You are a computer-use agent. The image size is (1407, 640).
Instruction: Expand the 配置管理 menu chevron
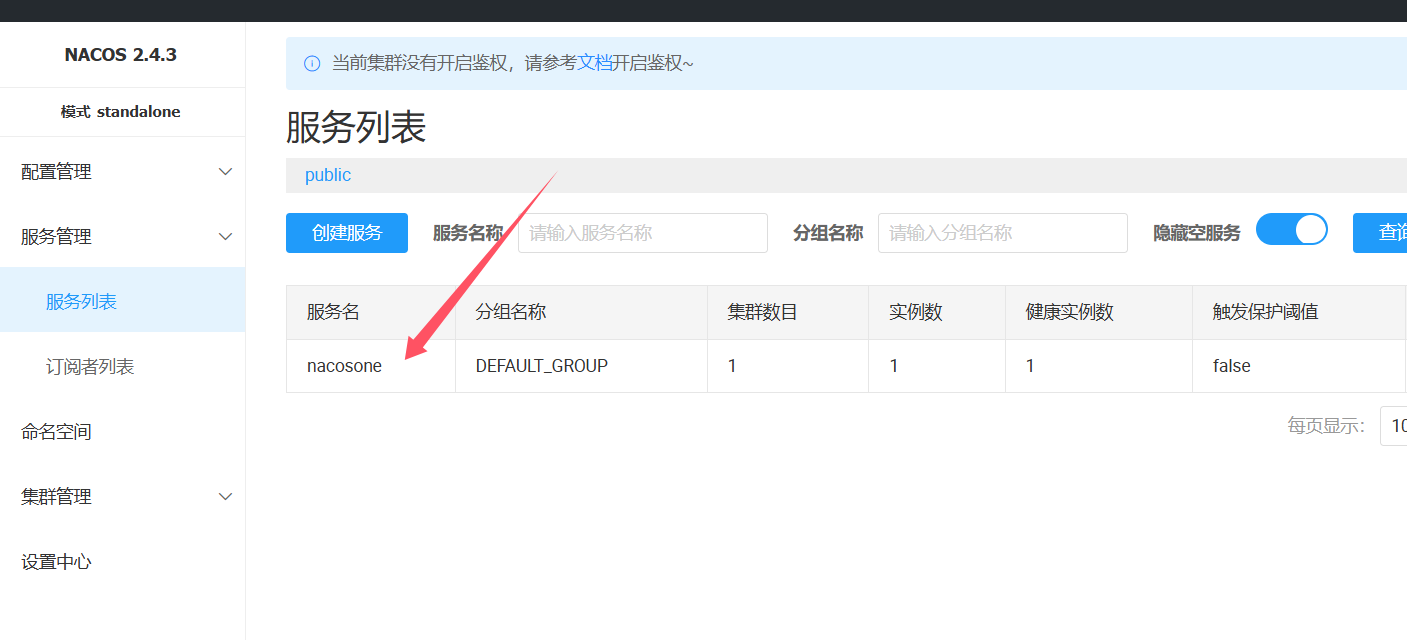pyautogui.click(x=226, y=172)
